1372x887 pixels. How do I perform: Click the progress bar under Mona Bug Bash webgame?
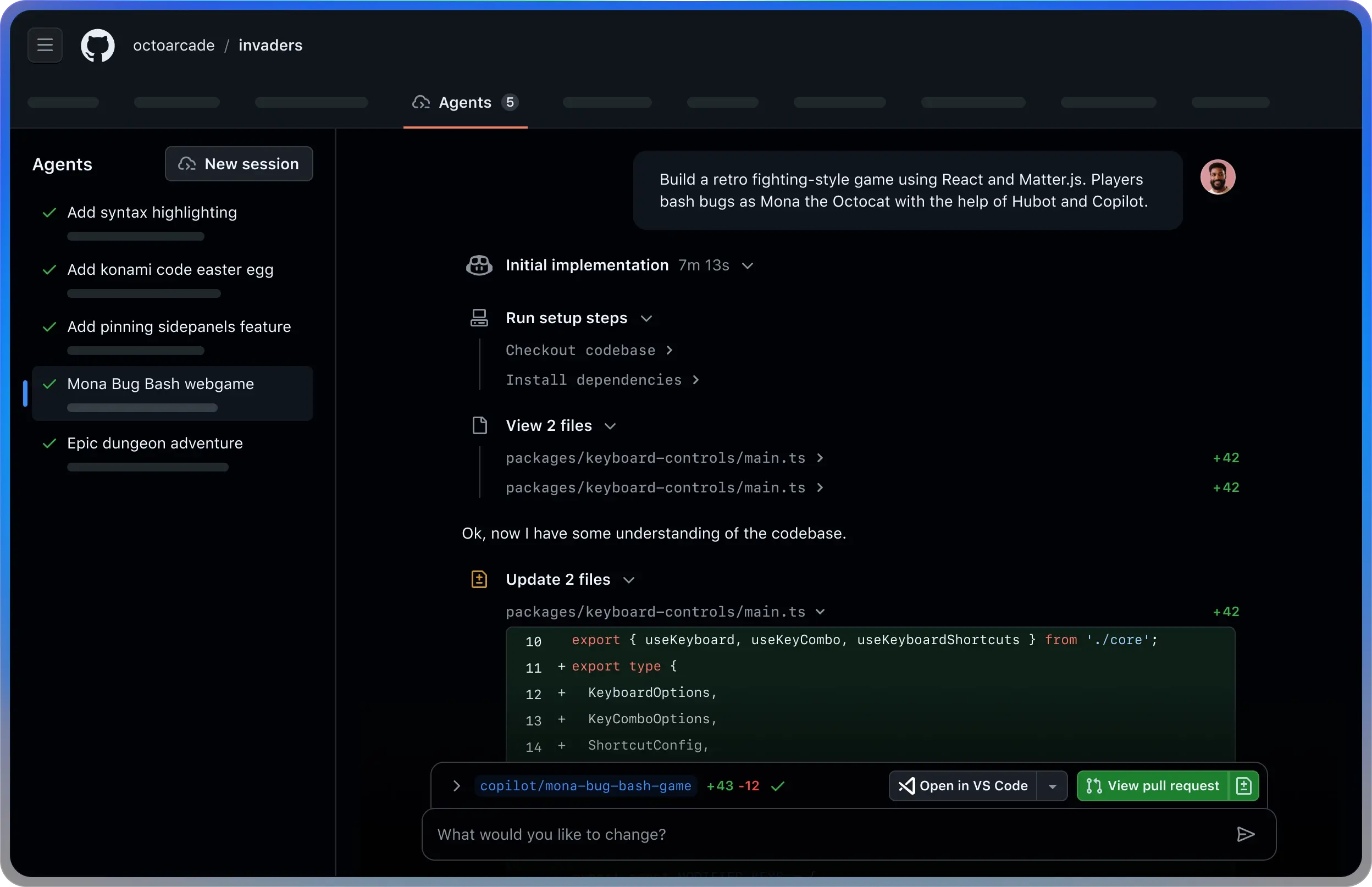(x=143, y=408)
